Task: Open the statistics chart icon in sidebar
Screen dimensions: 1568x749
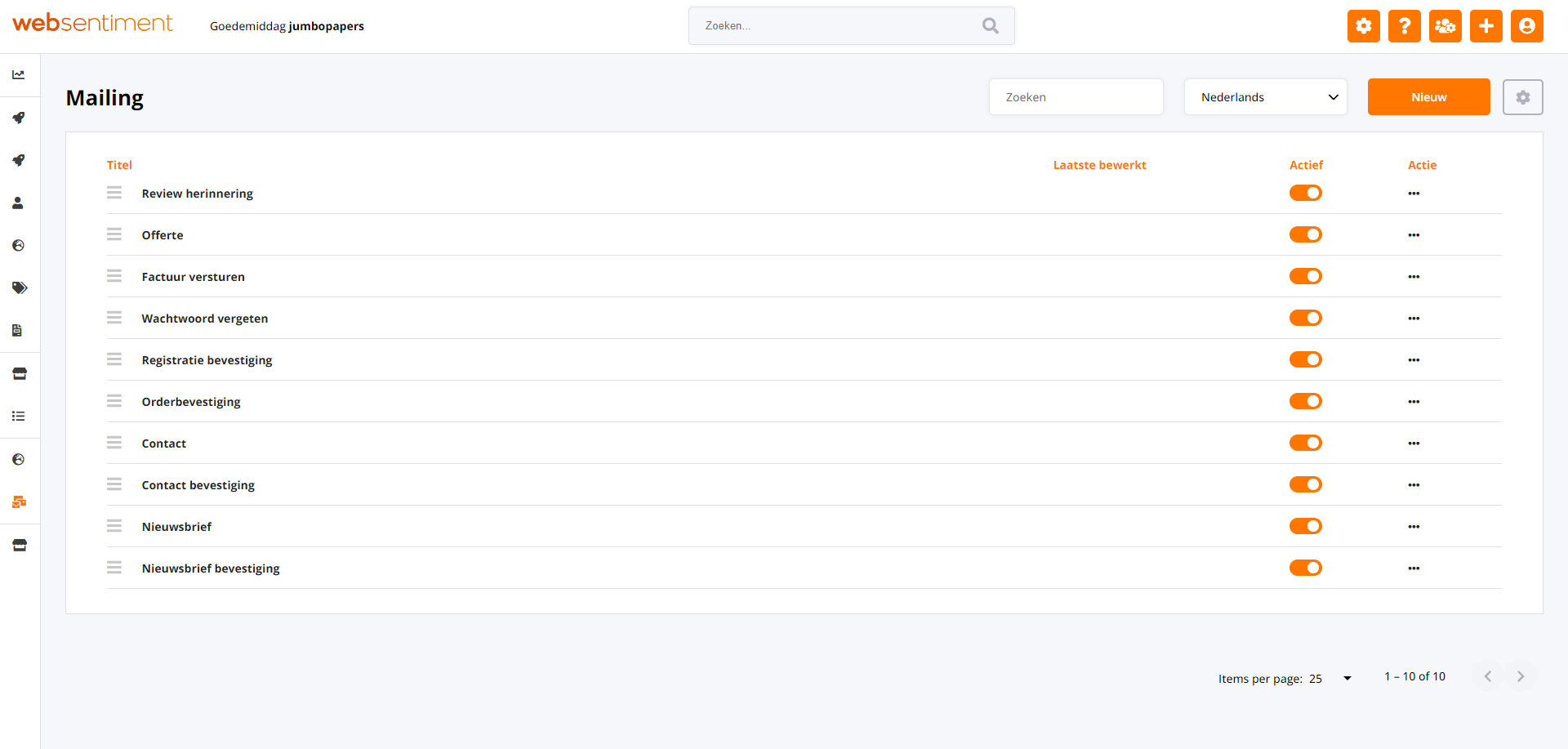Action: pyautogui.click(x=19, y=75)
